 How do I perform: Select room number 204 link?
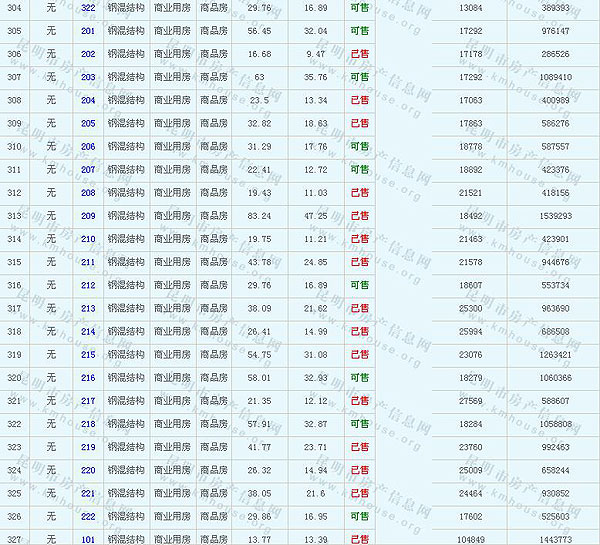pyautogui.click(x=88, y=100)
